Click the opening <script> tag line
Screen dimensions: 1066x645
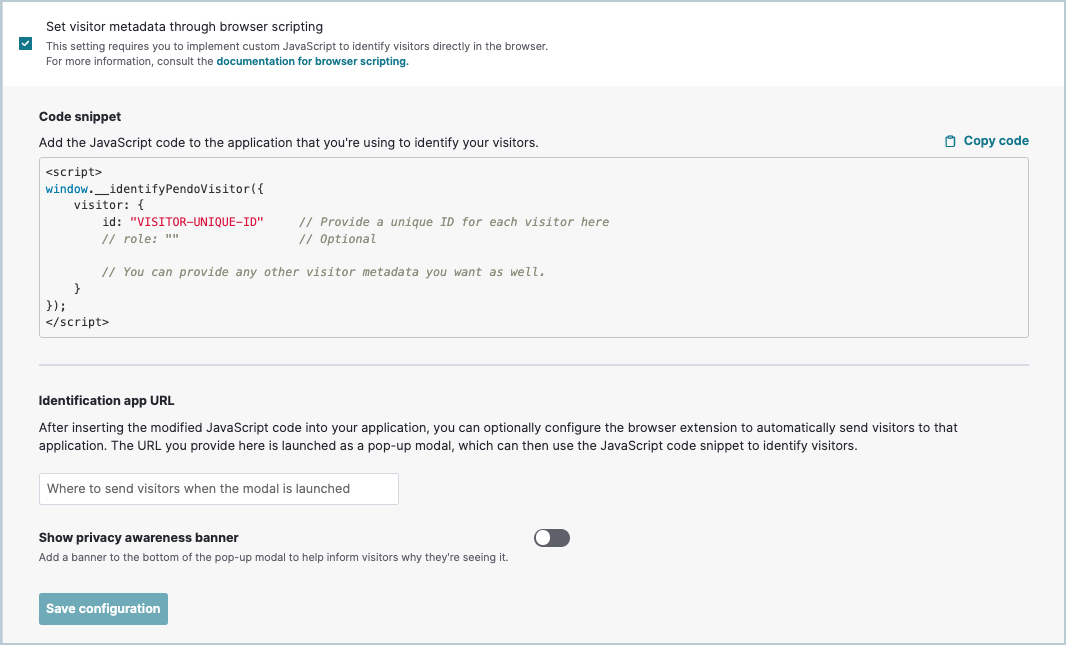(x=74, y=172)
